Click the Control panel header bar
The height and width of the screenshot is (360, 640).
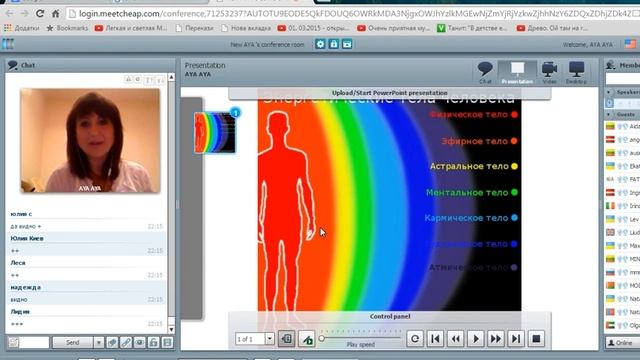(390, 316)
